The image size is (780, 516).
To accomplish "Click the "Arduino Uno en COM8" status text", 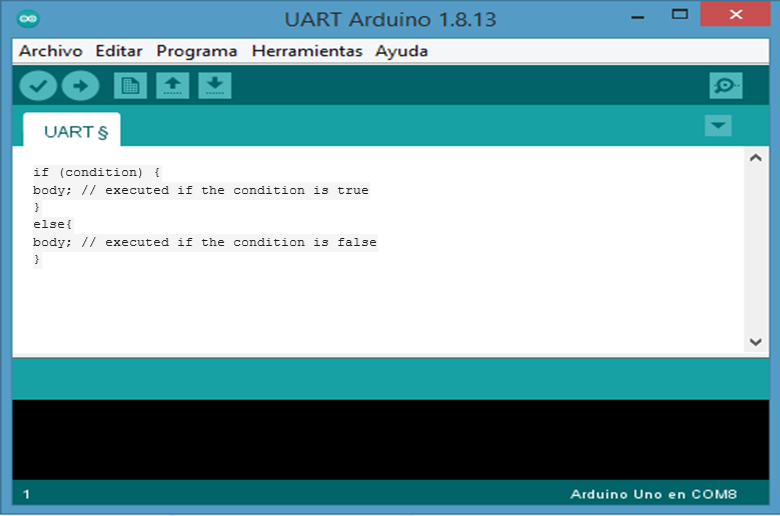I will [x=654, y=495].
